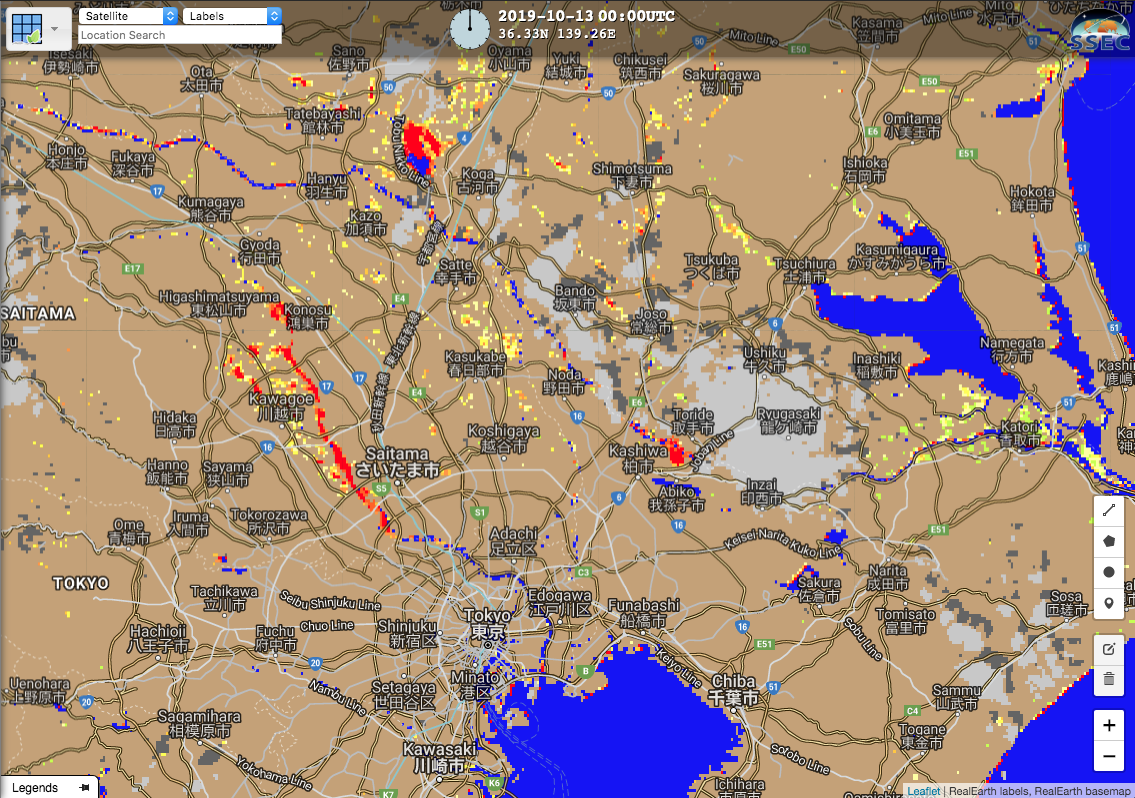Zoom in on the map
The height and width of the screenshot is (798, 1135).
(x=1108, y=725)
